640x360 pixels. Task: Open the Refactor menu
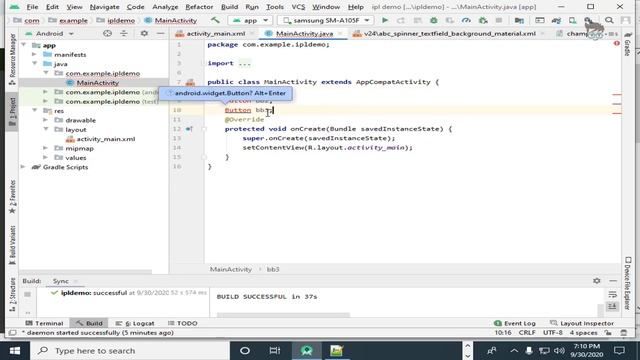199,7
